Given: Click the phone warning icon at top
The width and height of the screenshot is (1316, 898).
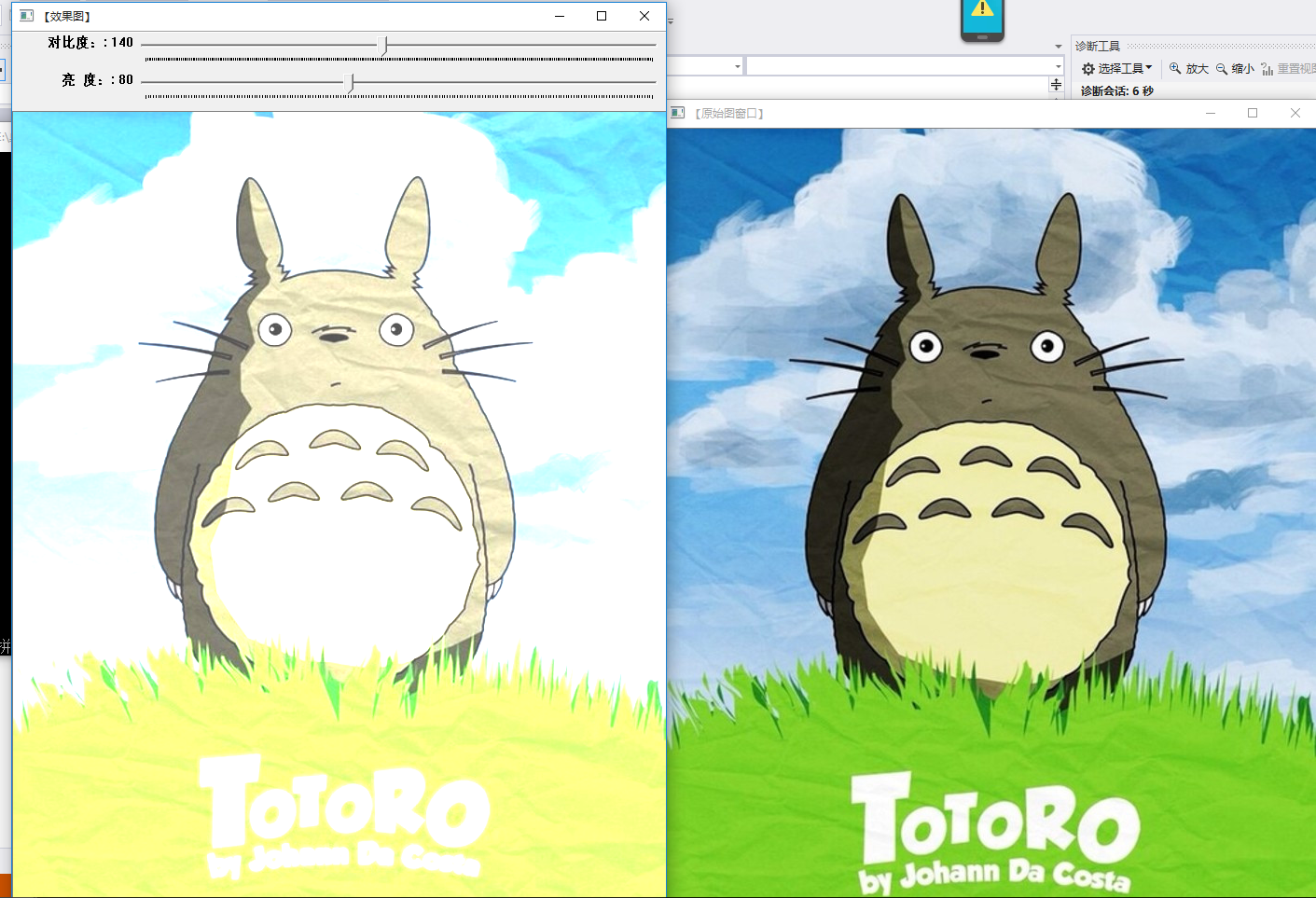Looking at the screenshot, I should click(x=982, y=19).
